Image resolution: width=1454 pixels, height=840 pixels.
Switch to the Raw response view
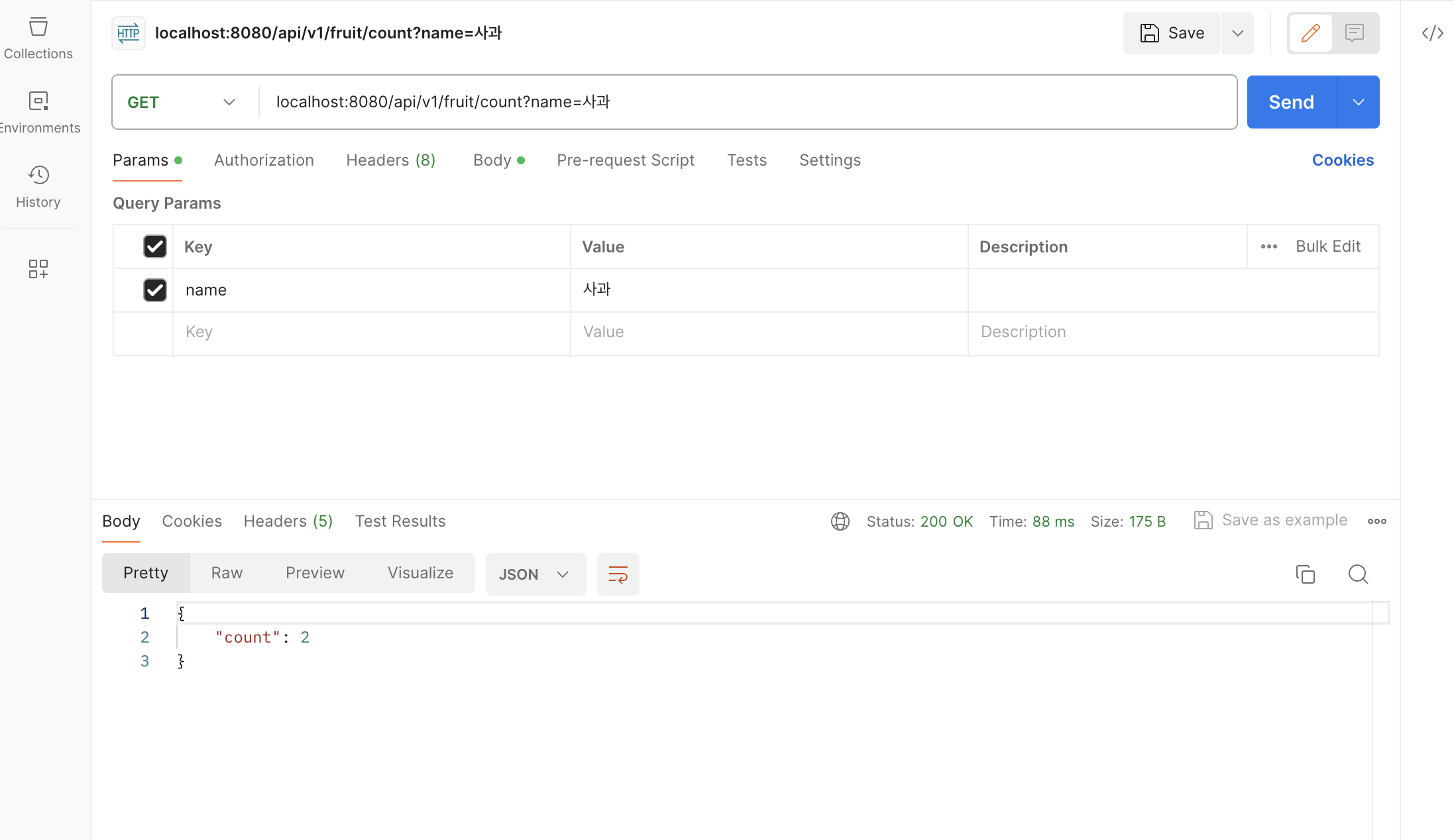[x=227, y=573]
